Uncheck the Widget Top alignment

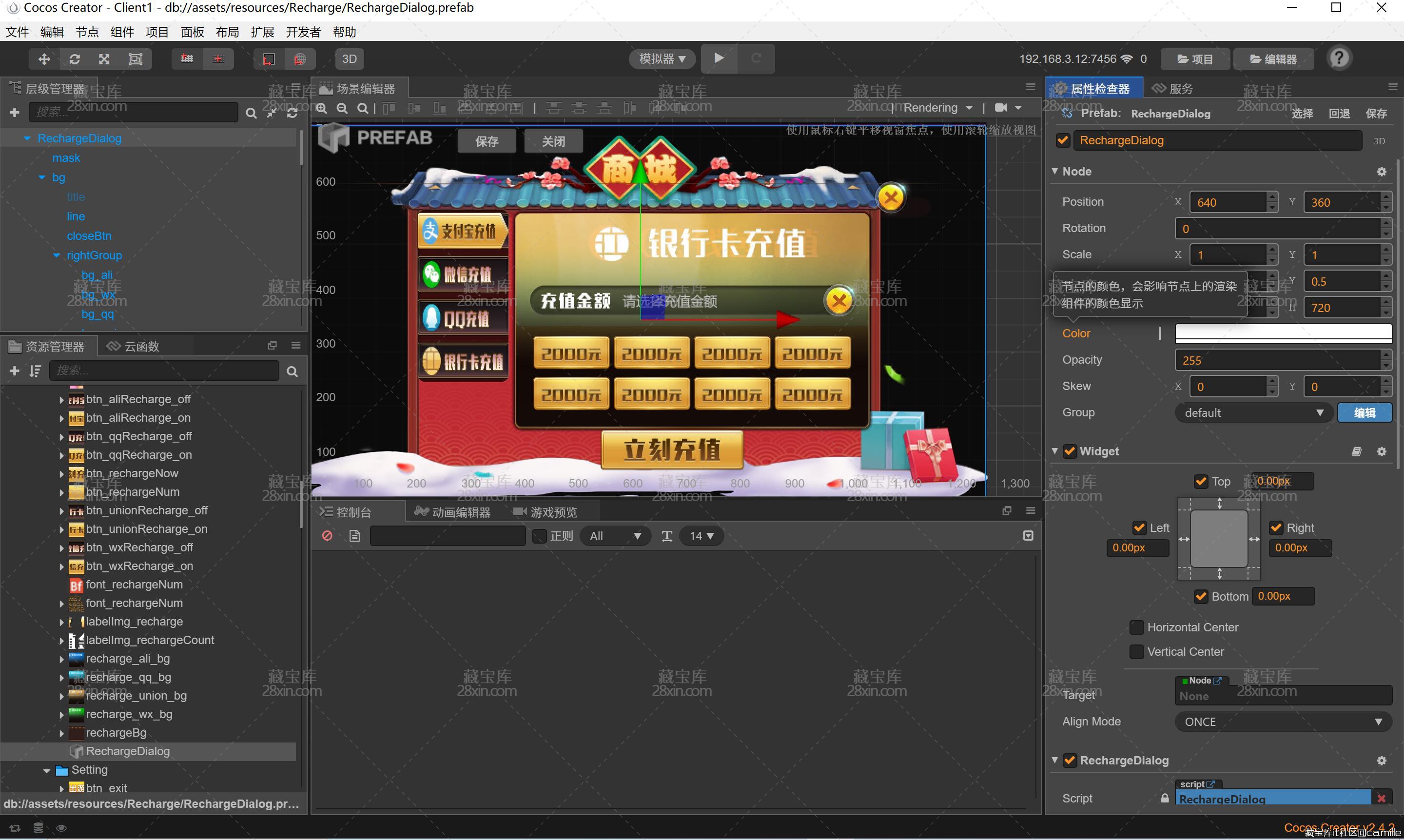click(x=1201, y=481)
